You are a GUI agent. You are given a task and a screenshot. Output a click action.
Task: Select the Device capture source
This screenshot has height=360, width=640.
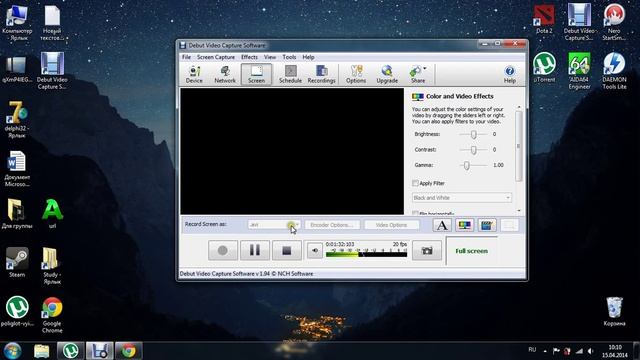194,74
